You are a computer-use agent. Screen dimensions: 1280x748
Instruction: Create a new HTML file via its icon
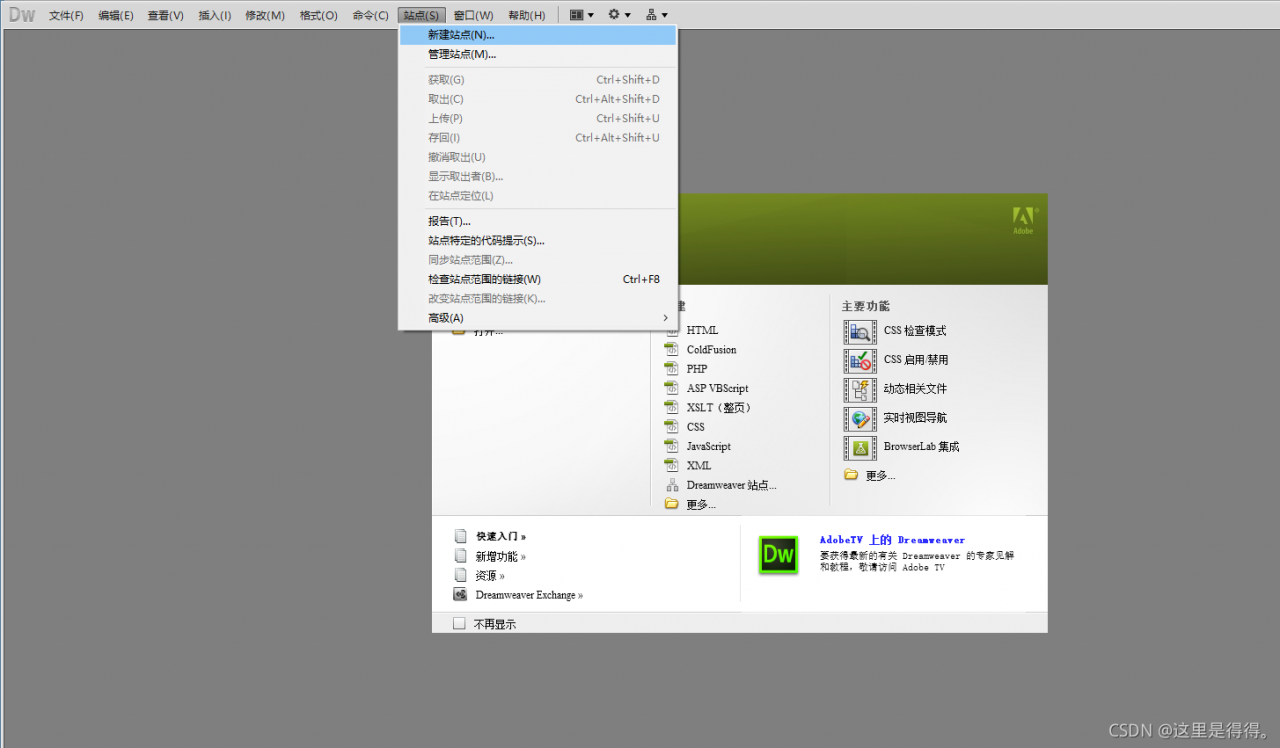click(672, 330)
